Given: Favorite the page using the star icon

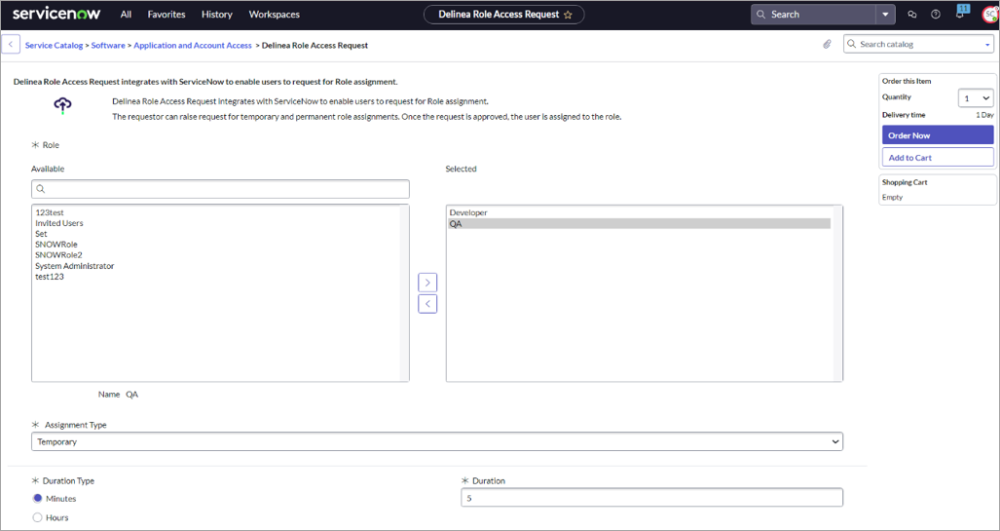Looking at the screenshot, I should (x=568, y=15).
